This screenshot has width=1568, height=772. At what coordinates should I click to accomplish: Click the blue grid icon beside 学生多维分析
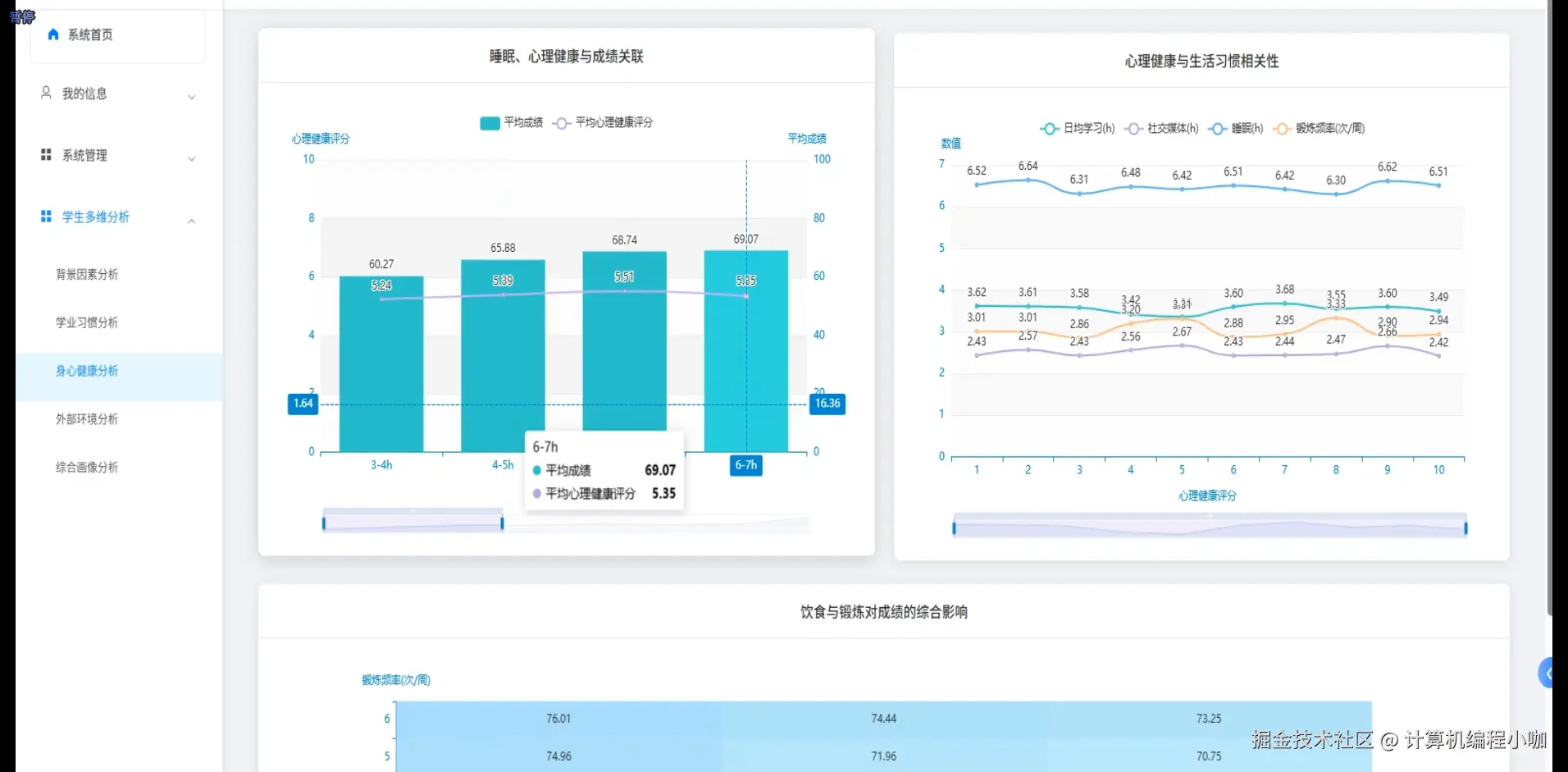46,217
